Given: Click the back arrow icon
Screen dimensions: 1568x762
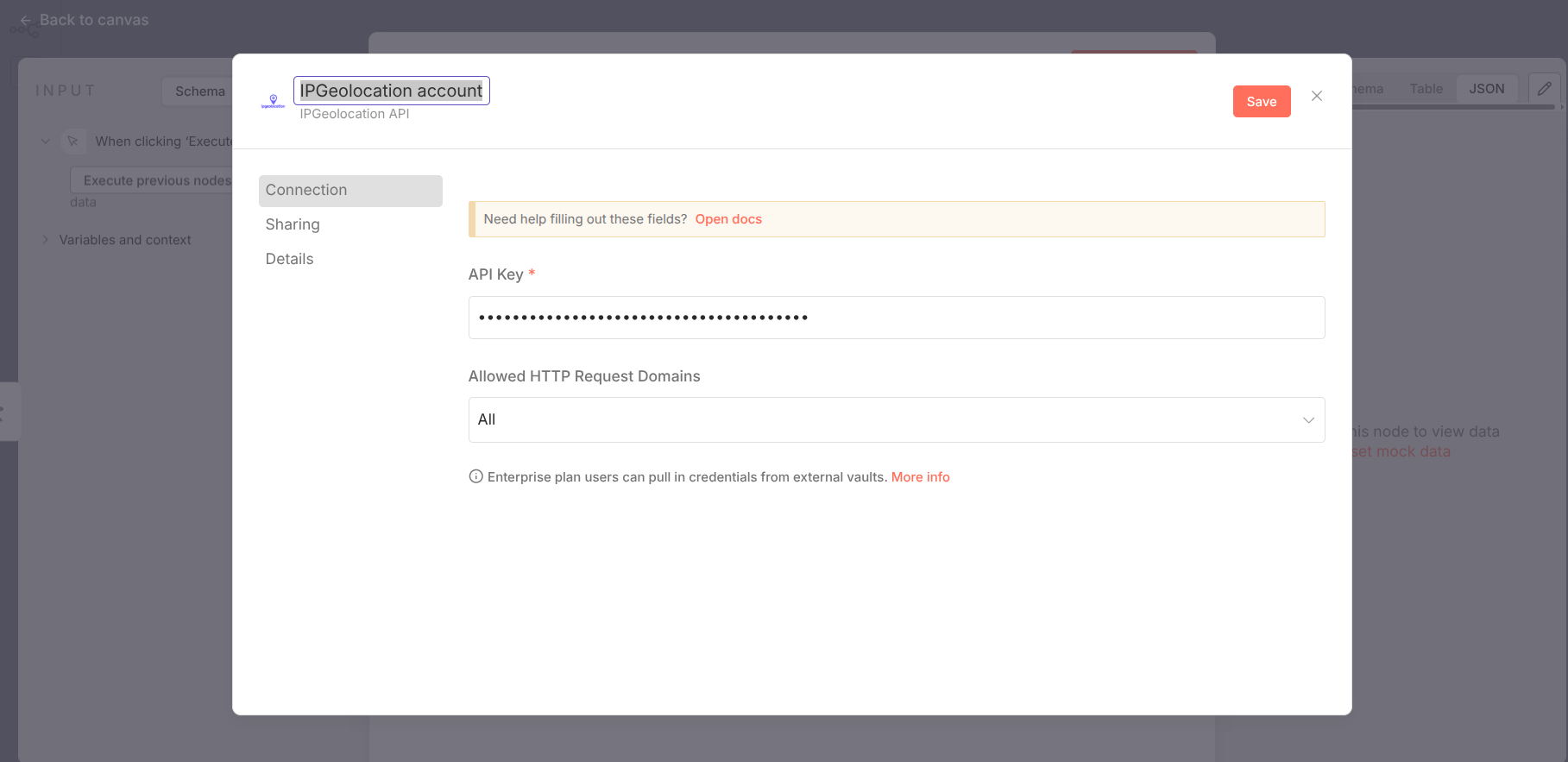Looking at the screenshot, I should click(x=25, y=20).
